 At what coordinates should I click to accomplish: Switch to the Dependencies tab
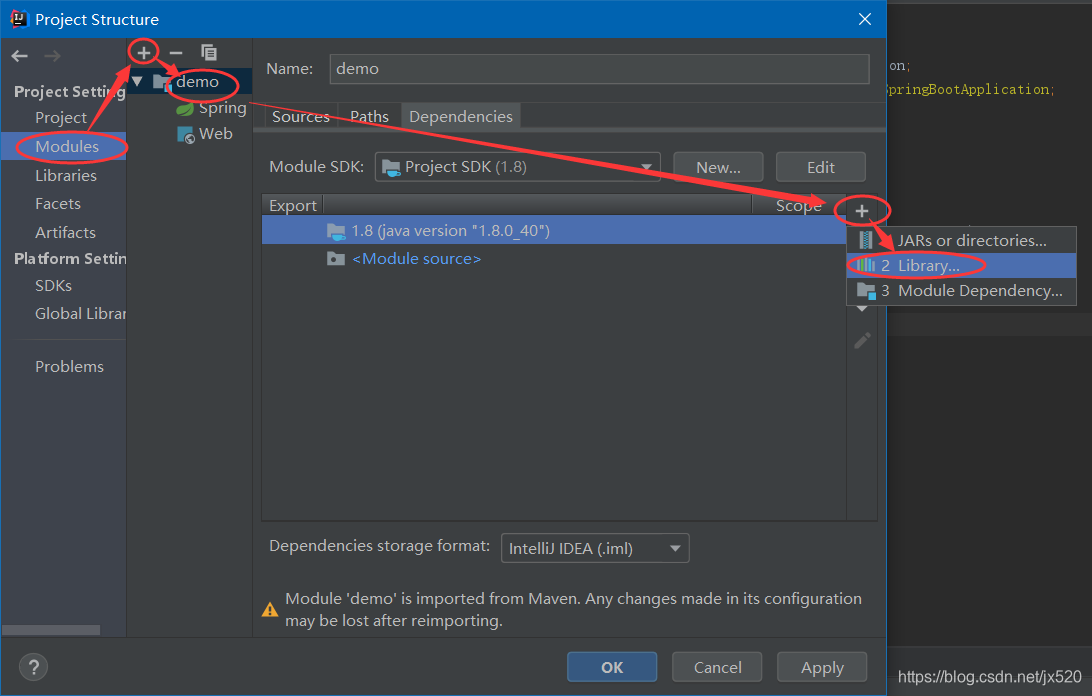coord(460,116)
